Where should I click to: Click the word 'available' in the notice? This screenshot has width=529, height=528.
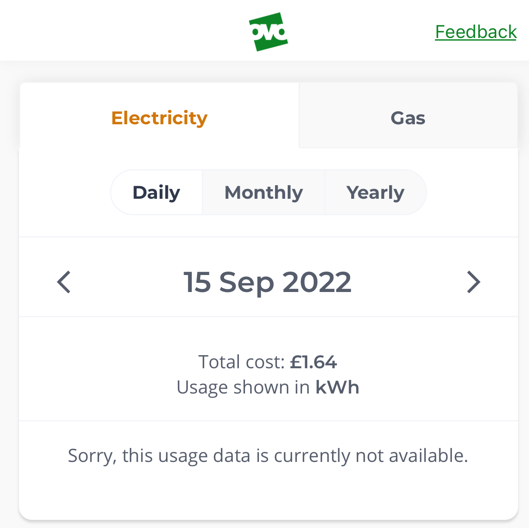pos(428,455)
